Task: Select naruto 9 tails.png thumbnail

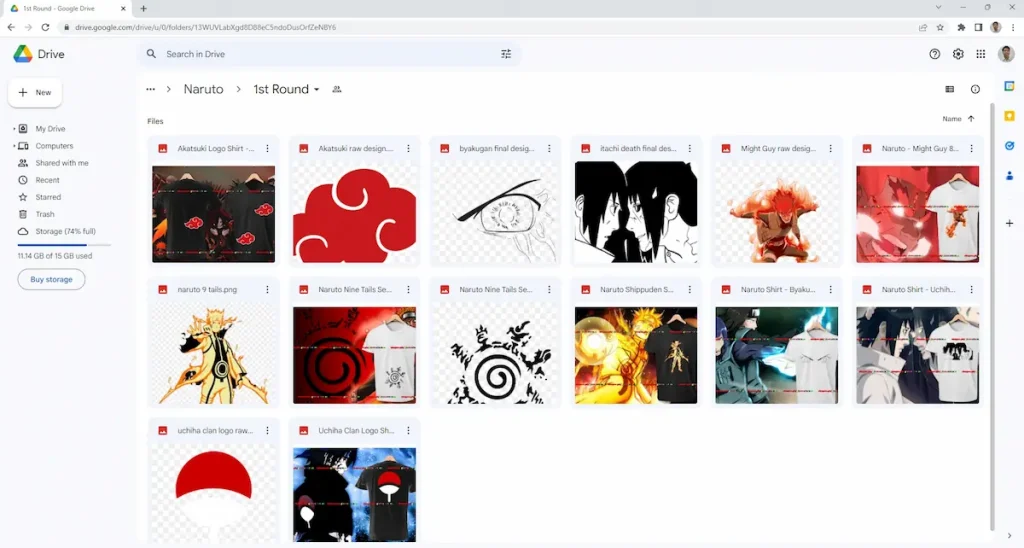Action: [214, 355]
